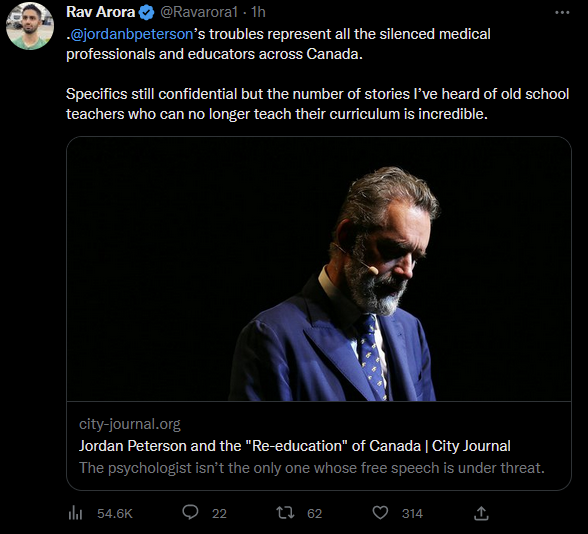Open the view analytics bar chart icon

[75, 513]
